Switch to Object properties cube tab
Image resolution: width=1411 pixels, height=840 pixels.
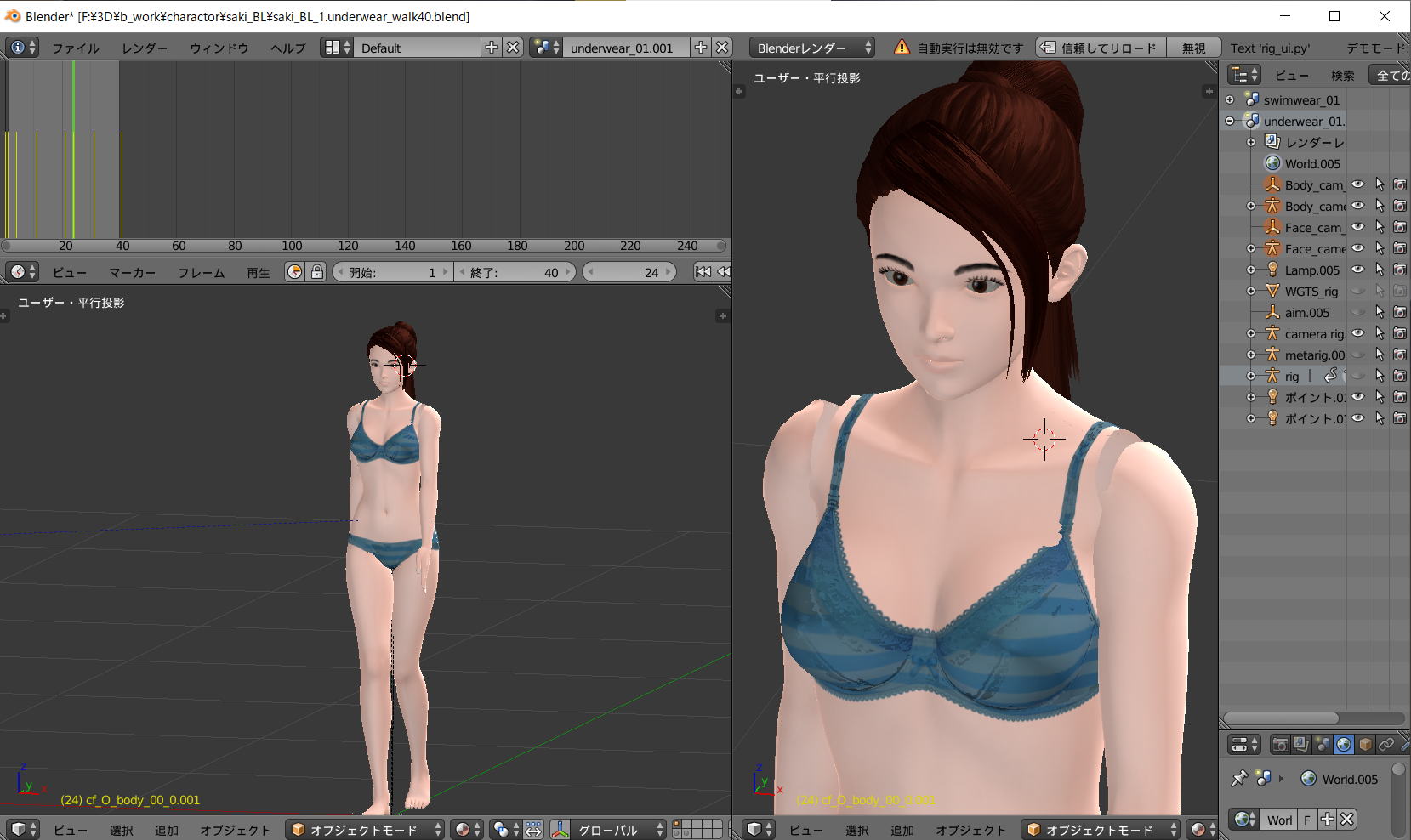point(1365,745)
